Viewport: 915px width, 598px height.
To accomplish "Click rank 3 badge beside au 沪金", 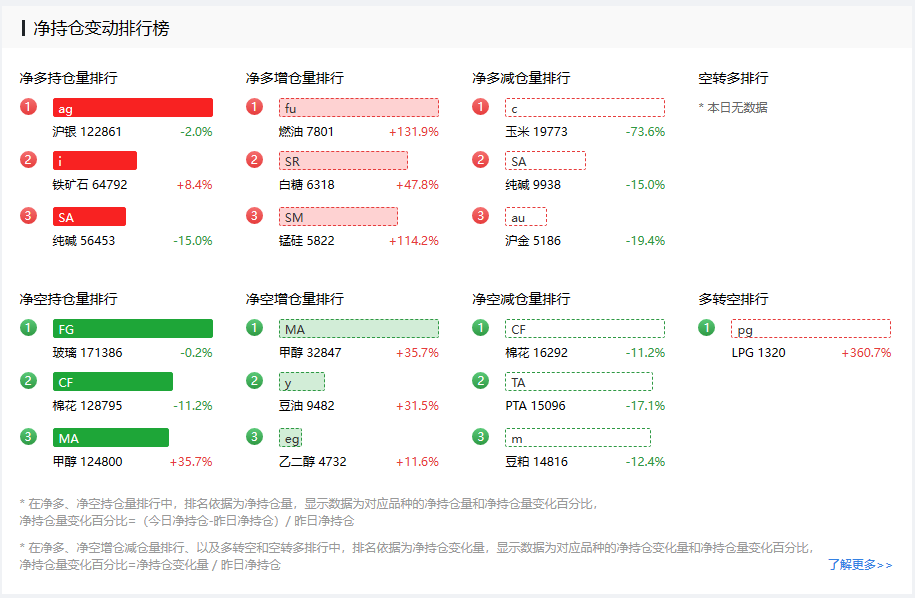I will 481,216.
